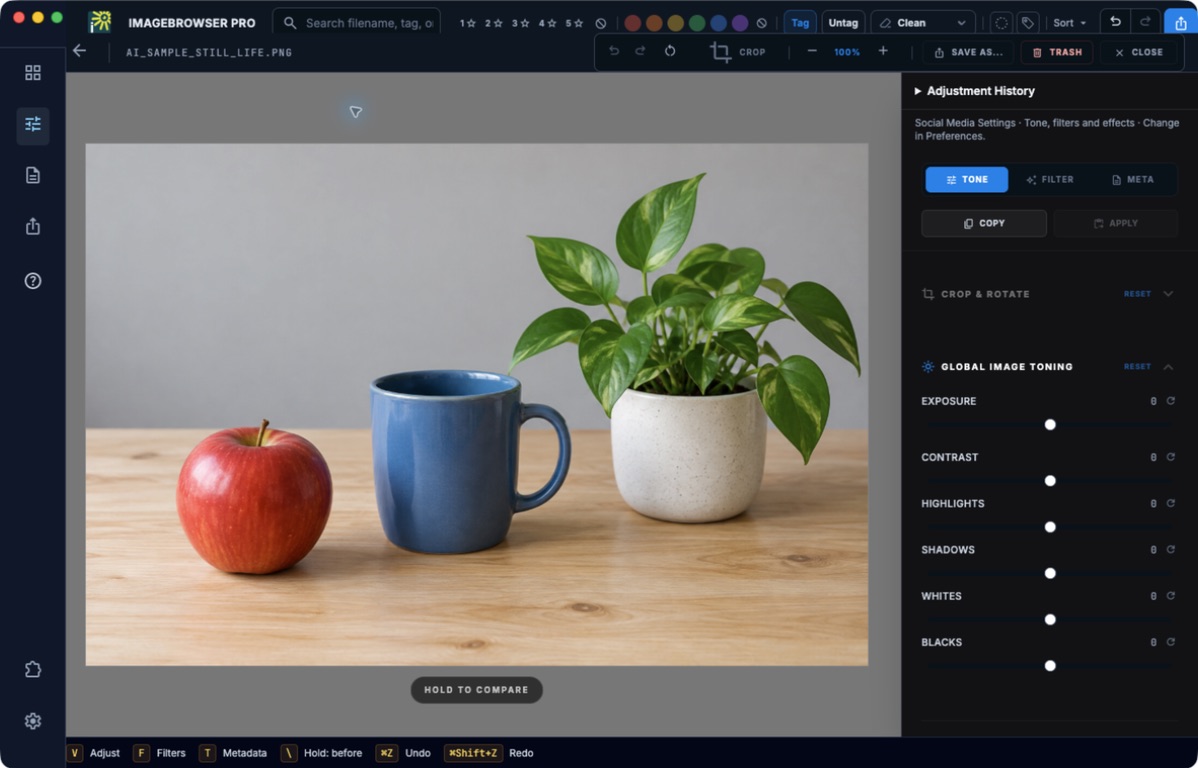The width and height of the screenshot is (1198, 768).
Task: Click the Copy settings button
Action: [x=984, y=223]
